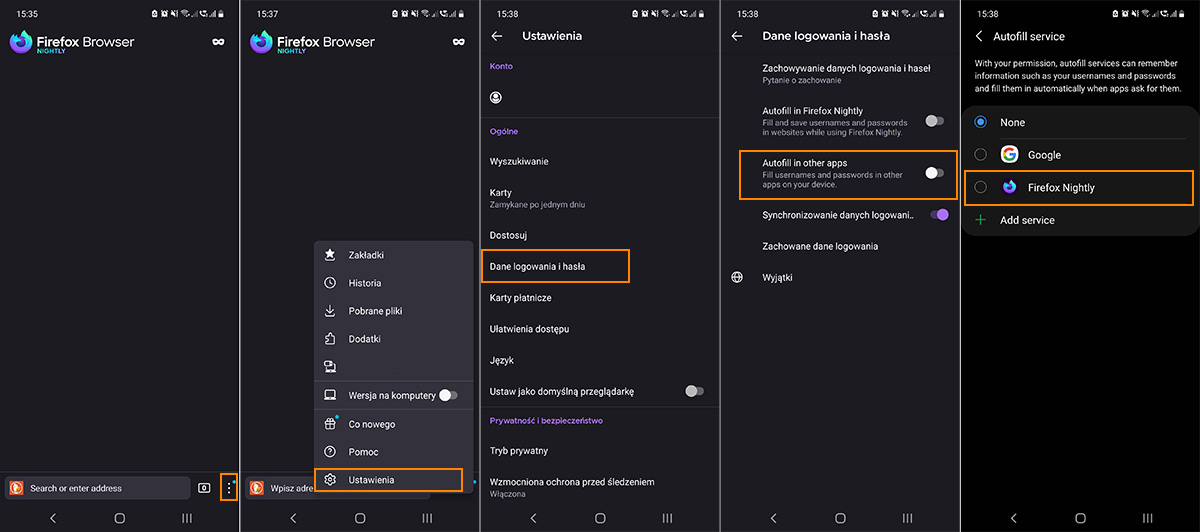Click the Google logo icon

coord(1009,155)
